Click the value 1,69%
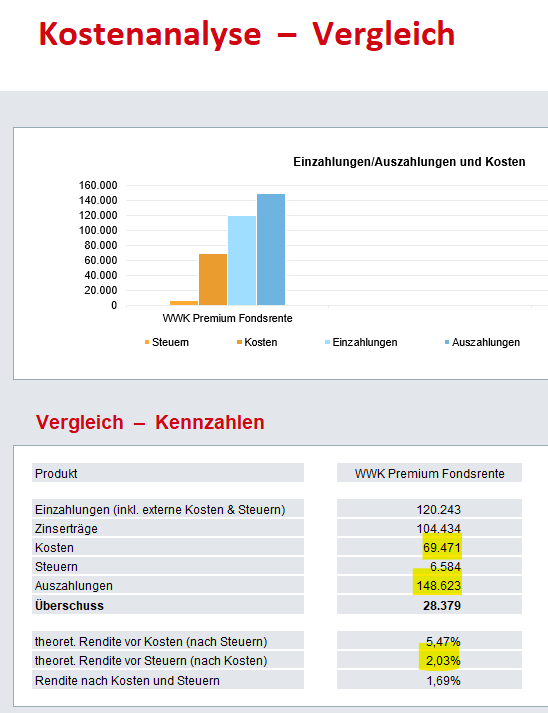 [x=443, y=681]
